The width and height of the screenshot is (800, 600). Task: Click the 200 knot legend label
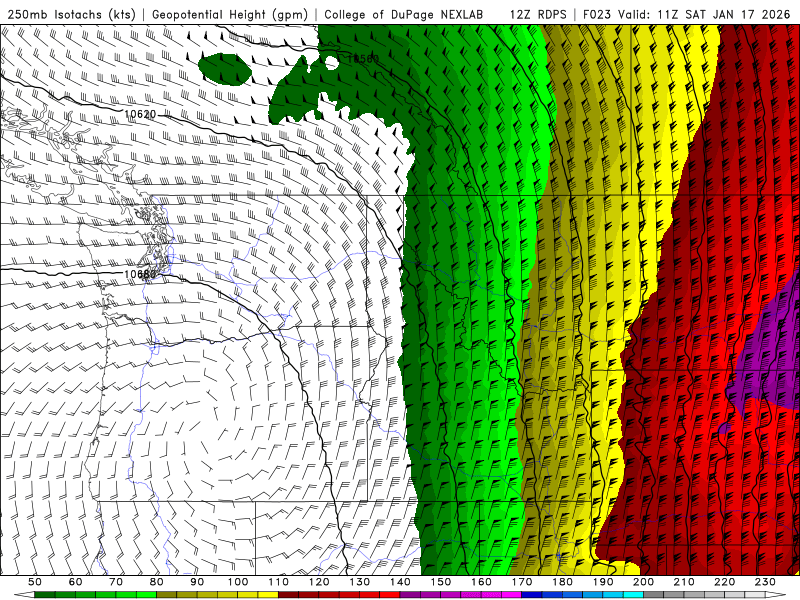[x=644, y=582]
